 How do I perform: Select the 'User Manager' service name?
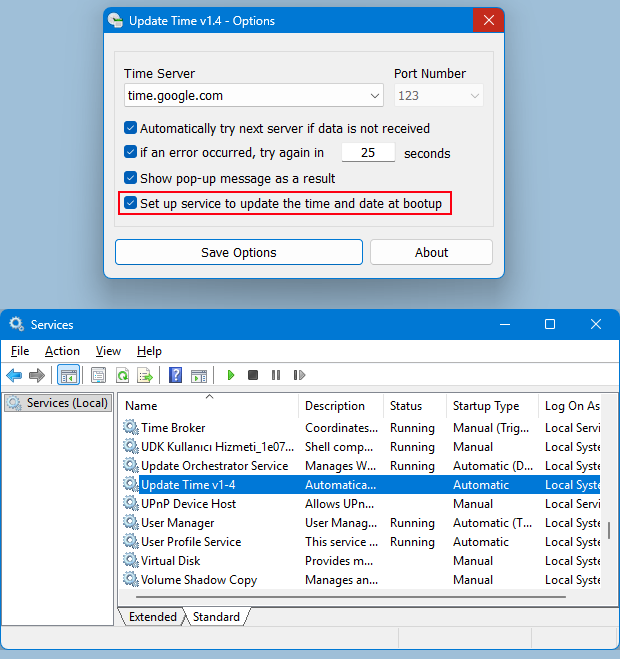(x=178, y=523)
